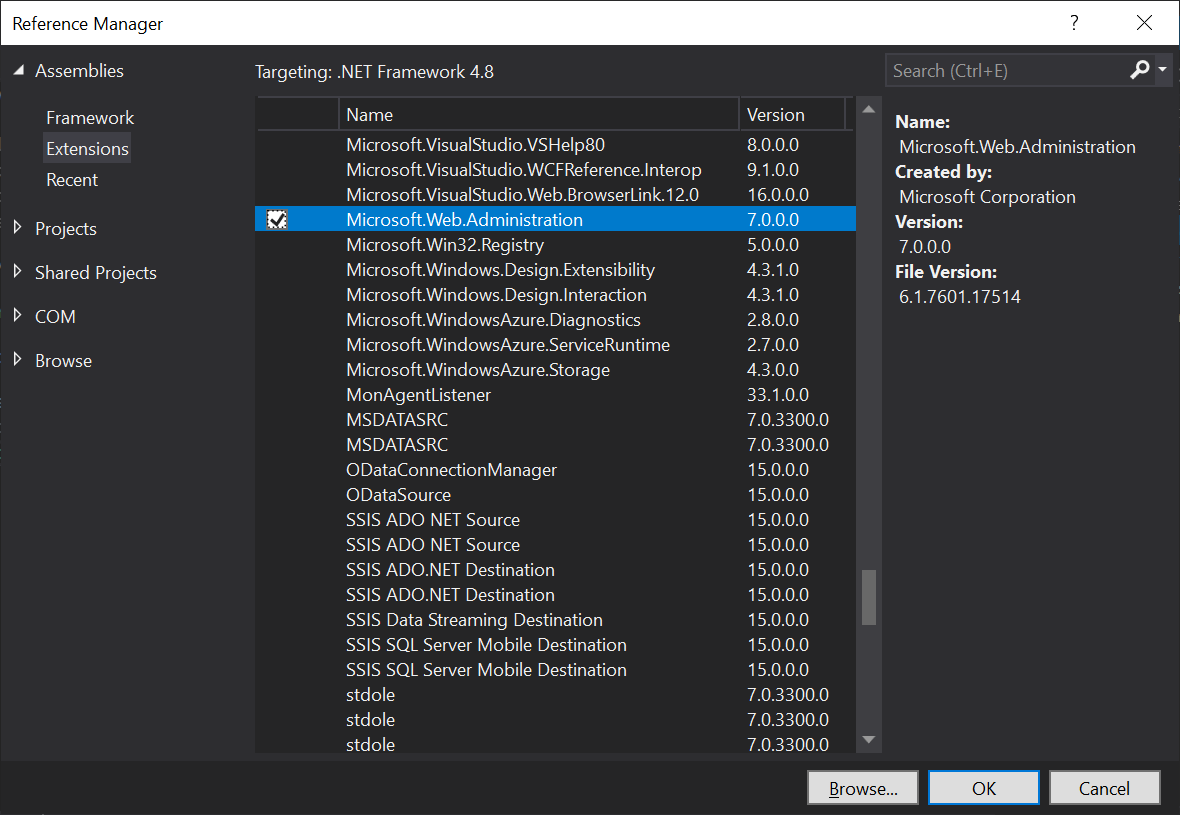Click the help question mark icon
This screenshot has width=1180, height=815.
point(1074,22)
